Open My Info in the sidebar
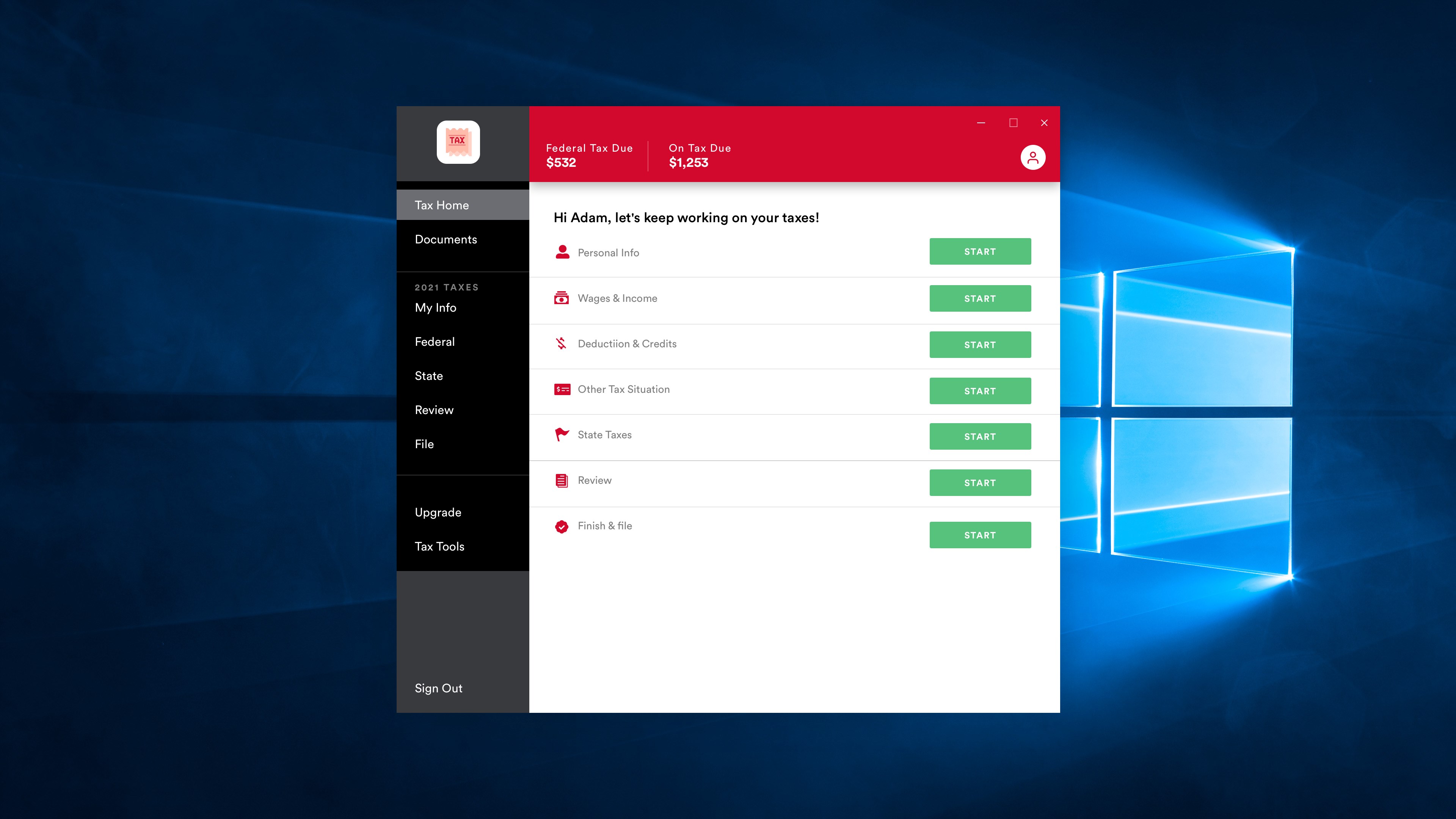The width and height of the screenshot is (1456, 819). click(435, 308)
